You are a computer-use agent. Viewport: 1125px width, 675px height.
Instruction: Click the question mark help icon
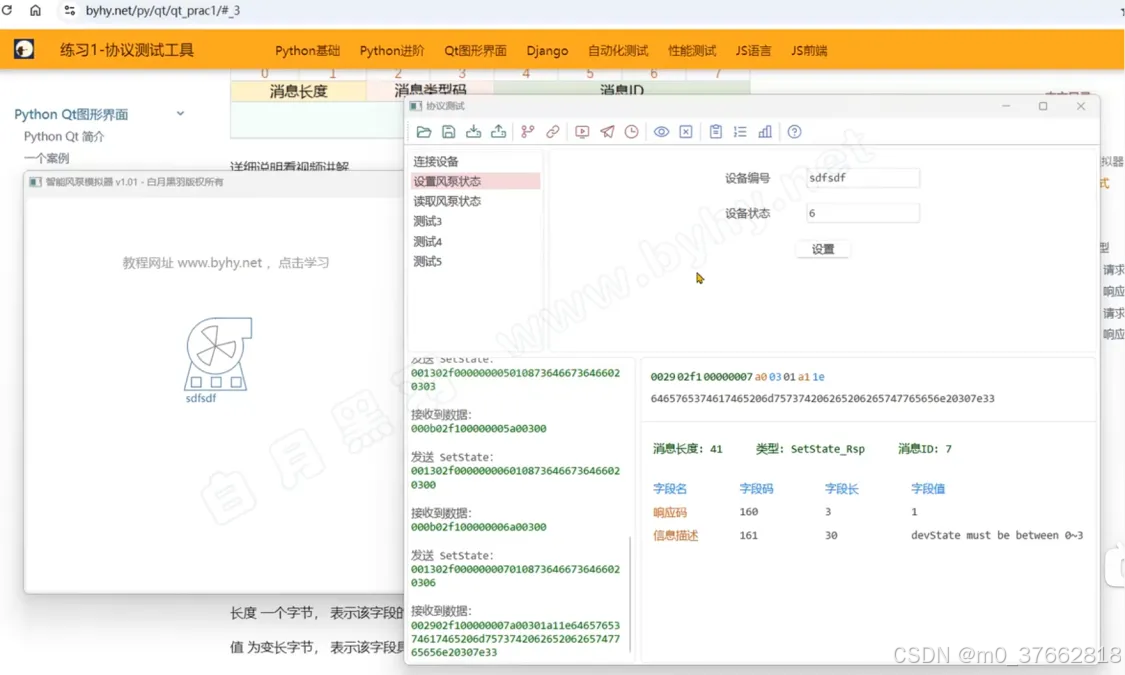pyautogui.click(x=794, y=132)
